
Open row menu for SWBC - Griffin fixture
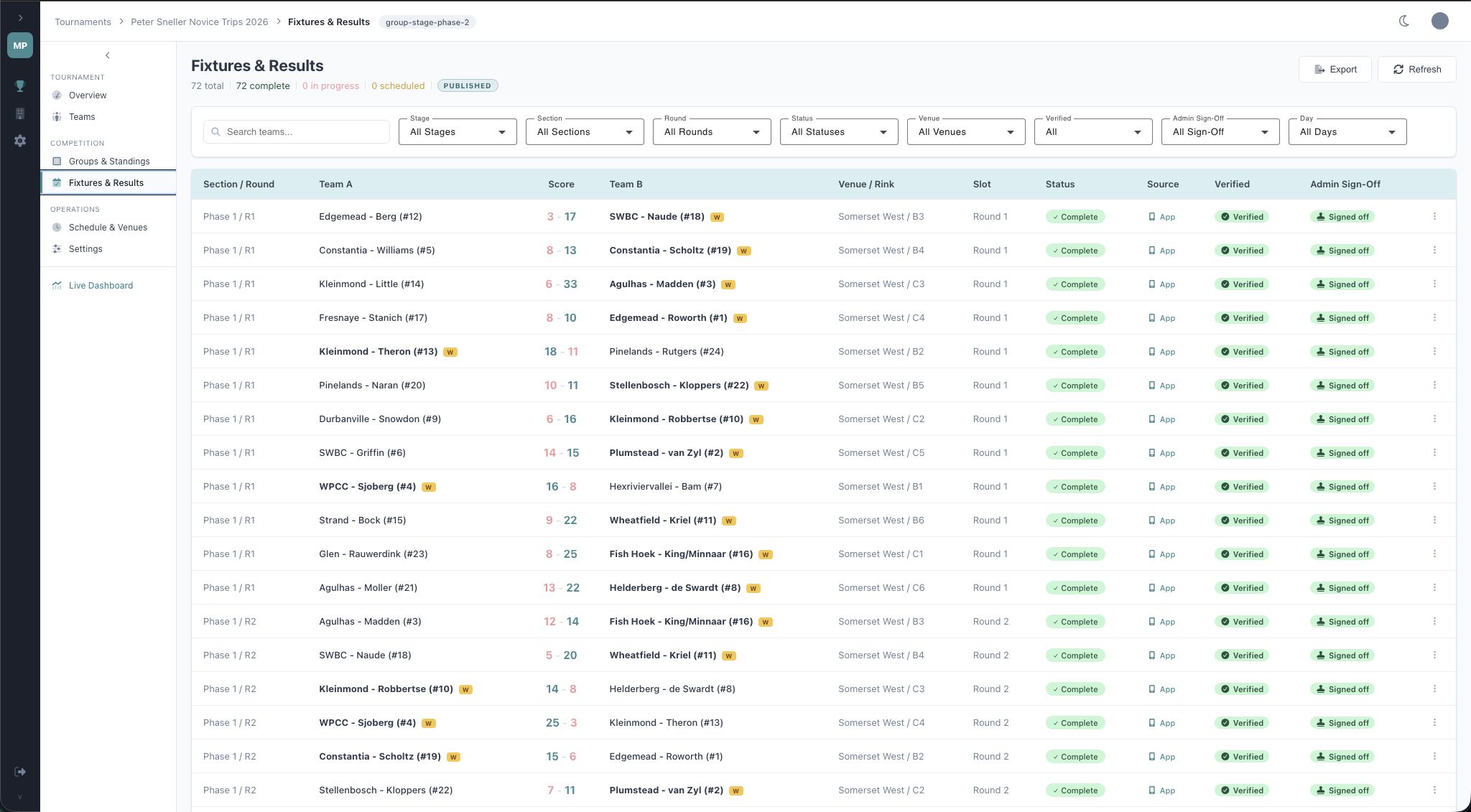point(1434,453)
